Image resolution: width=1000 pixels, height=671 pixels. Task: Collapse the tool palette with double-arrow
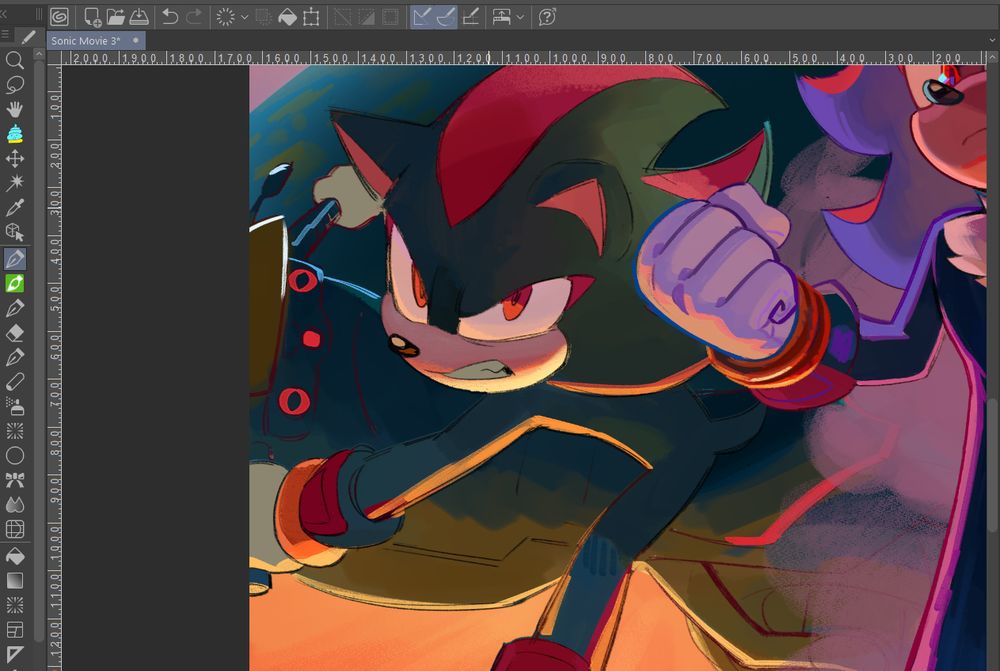pyautogui.click(x=3, y=13)
